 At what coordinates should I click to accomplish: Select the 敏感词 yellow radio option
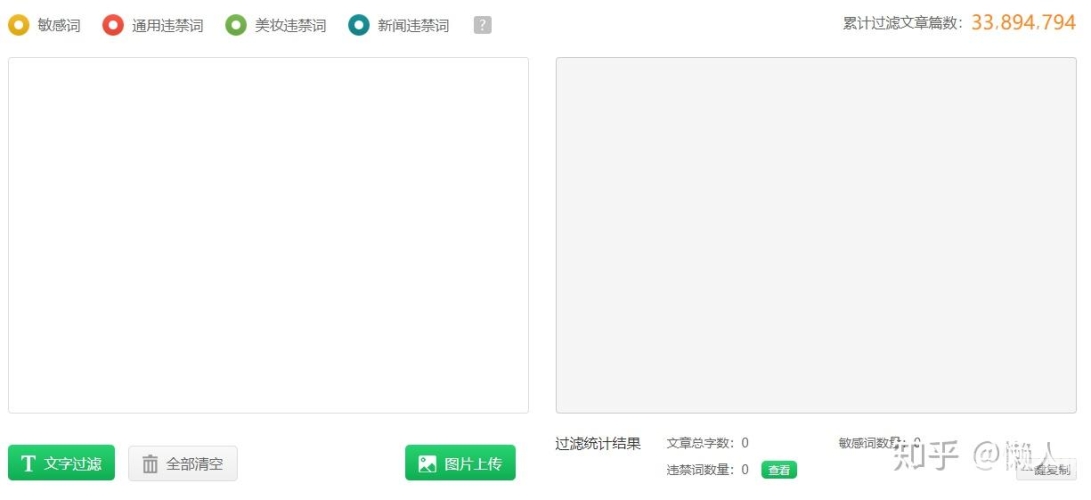coord(19,26)
